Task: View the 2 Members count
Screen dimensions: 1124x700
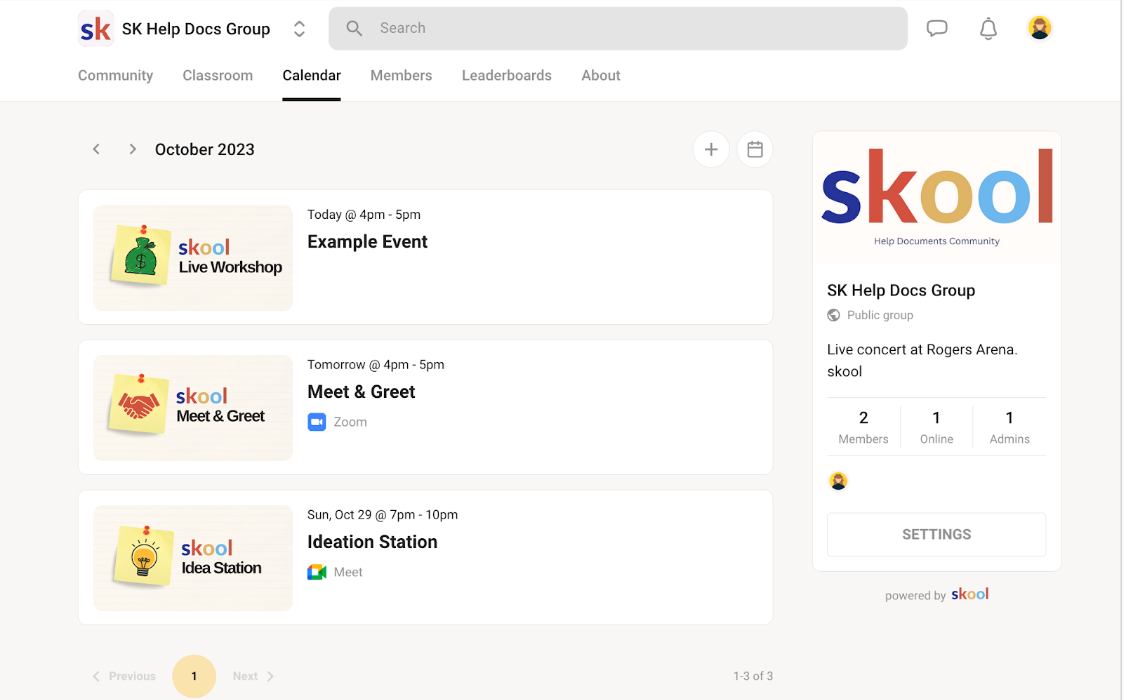Action: click(x=863, y=427)
